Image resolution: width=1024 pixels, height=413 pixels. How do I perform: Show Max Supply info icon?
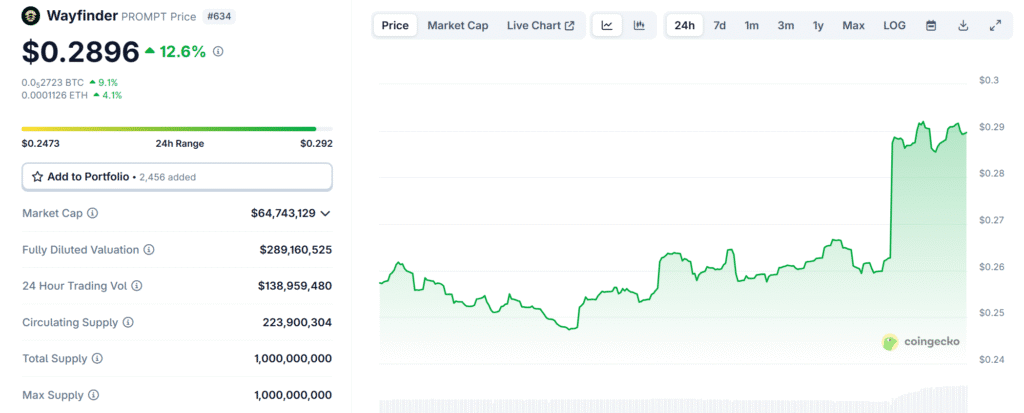(x=93, y=395)
